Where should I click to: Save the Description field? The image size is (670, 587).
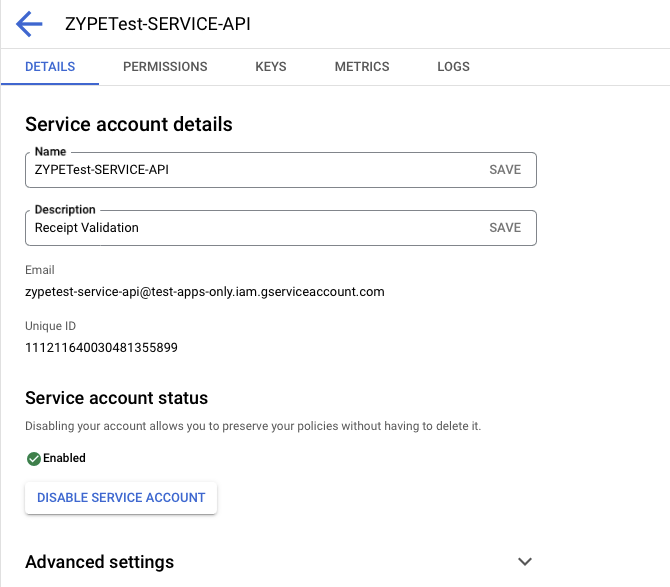coord(505,228)
